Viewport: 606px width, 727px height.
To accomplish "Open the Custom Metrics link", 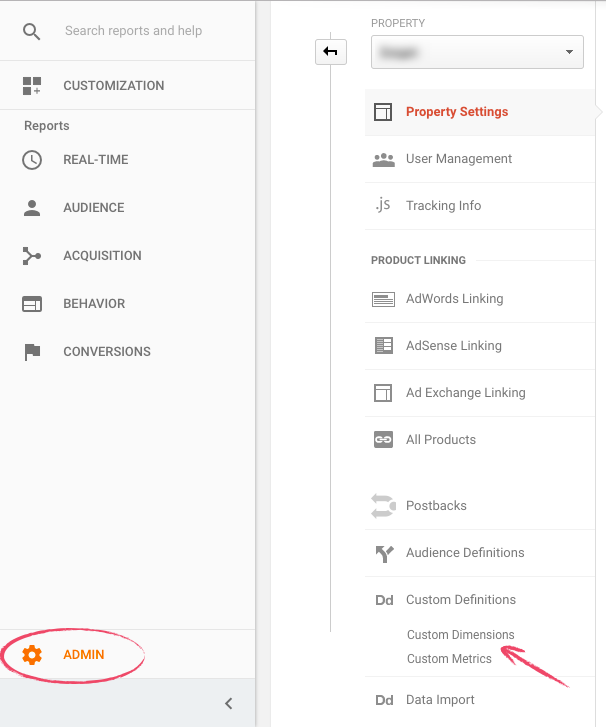I will [449, 658].
